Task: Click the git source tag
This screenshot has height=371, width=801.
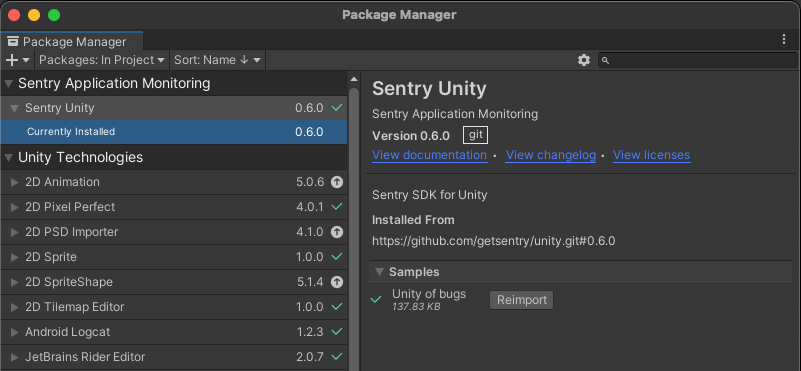Action: 476,135
